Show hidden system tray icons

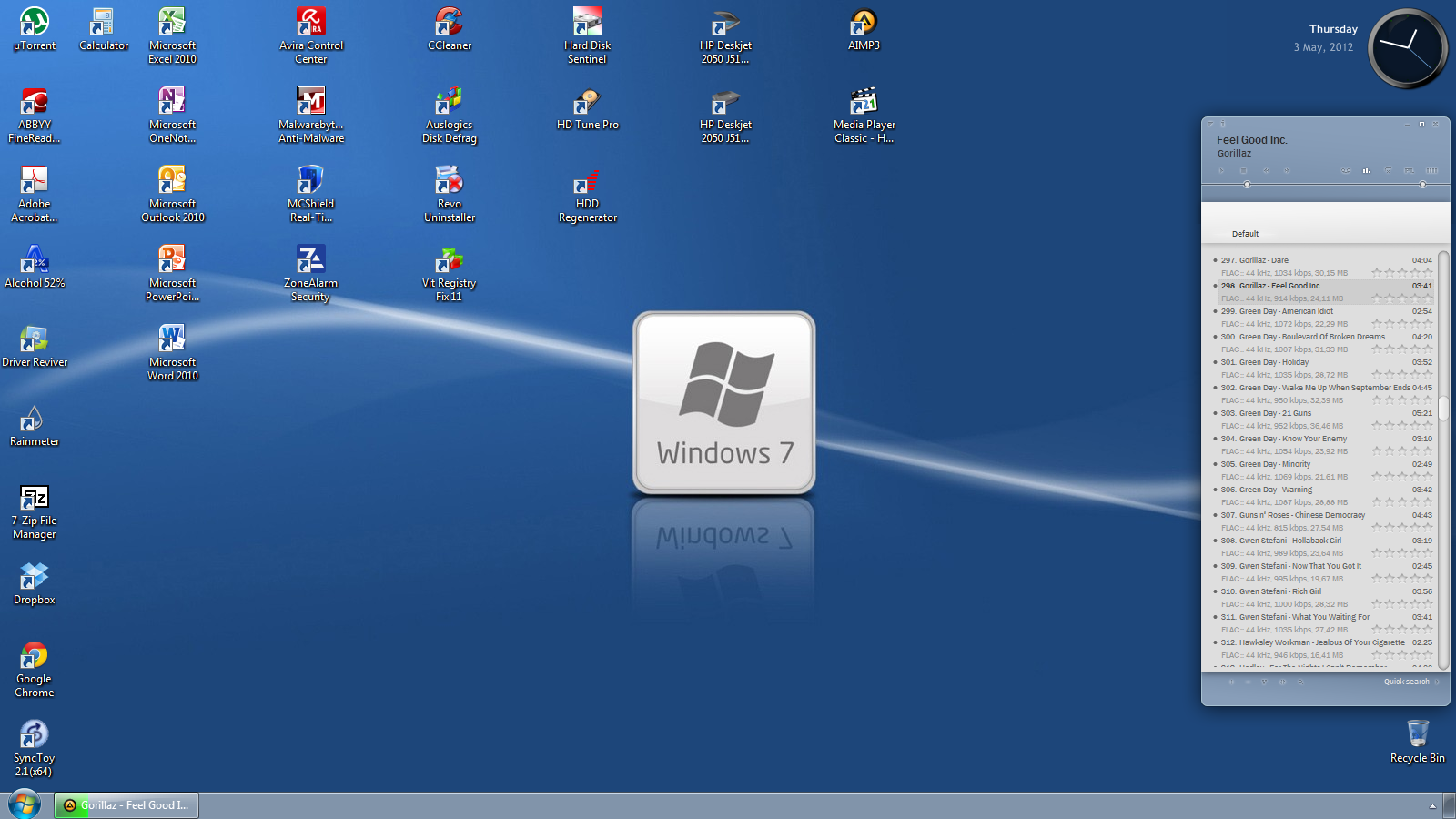(x=1432, y=806)
